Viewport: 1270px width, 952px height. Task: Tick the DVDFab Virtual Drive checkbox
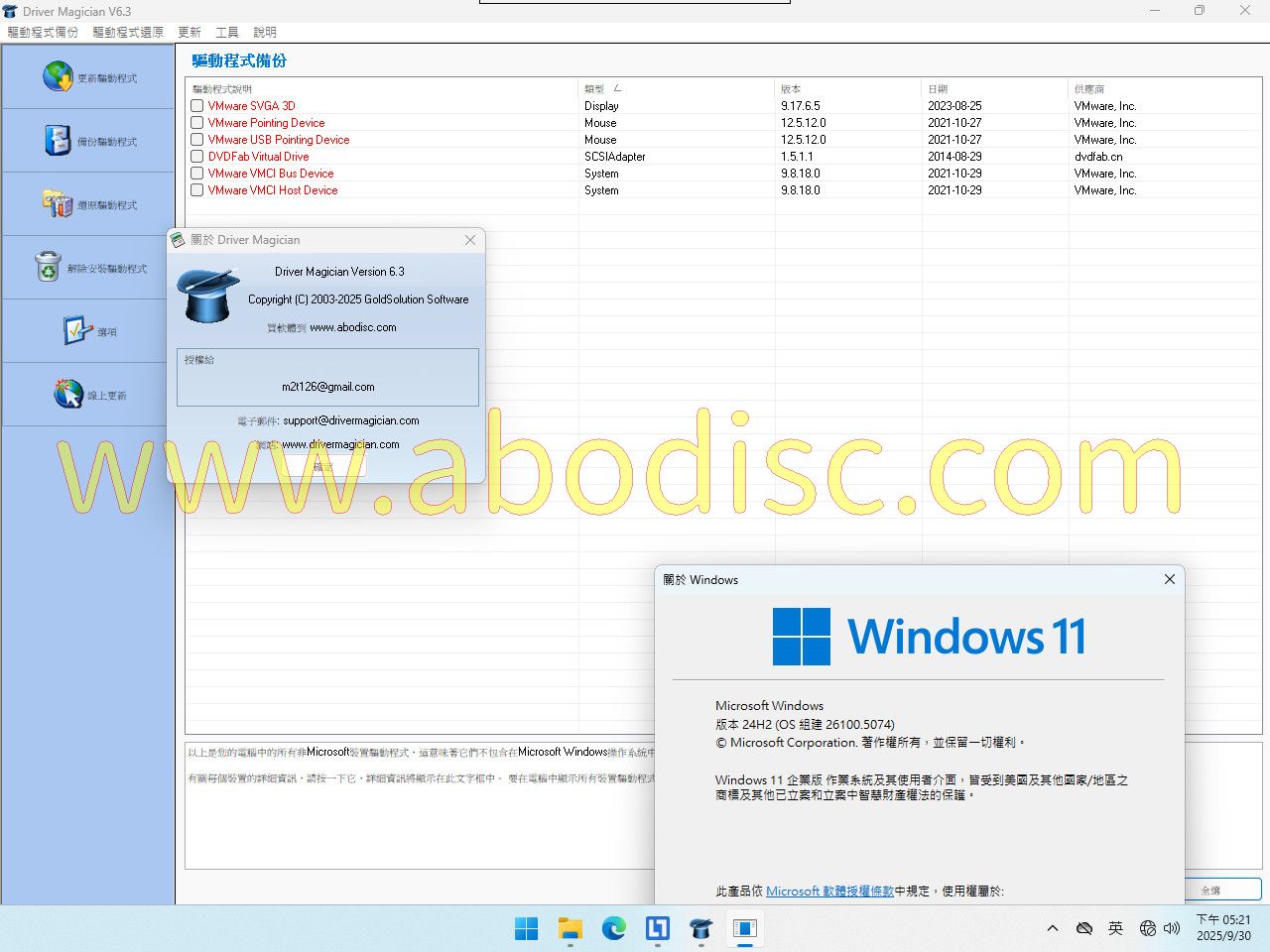pos(197,157)
